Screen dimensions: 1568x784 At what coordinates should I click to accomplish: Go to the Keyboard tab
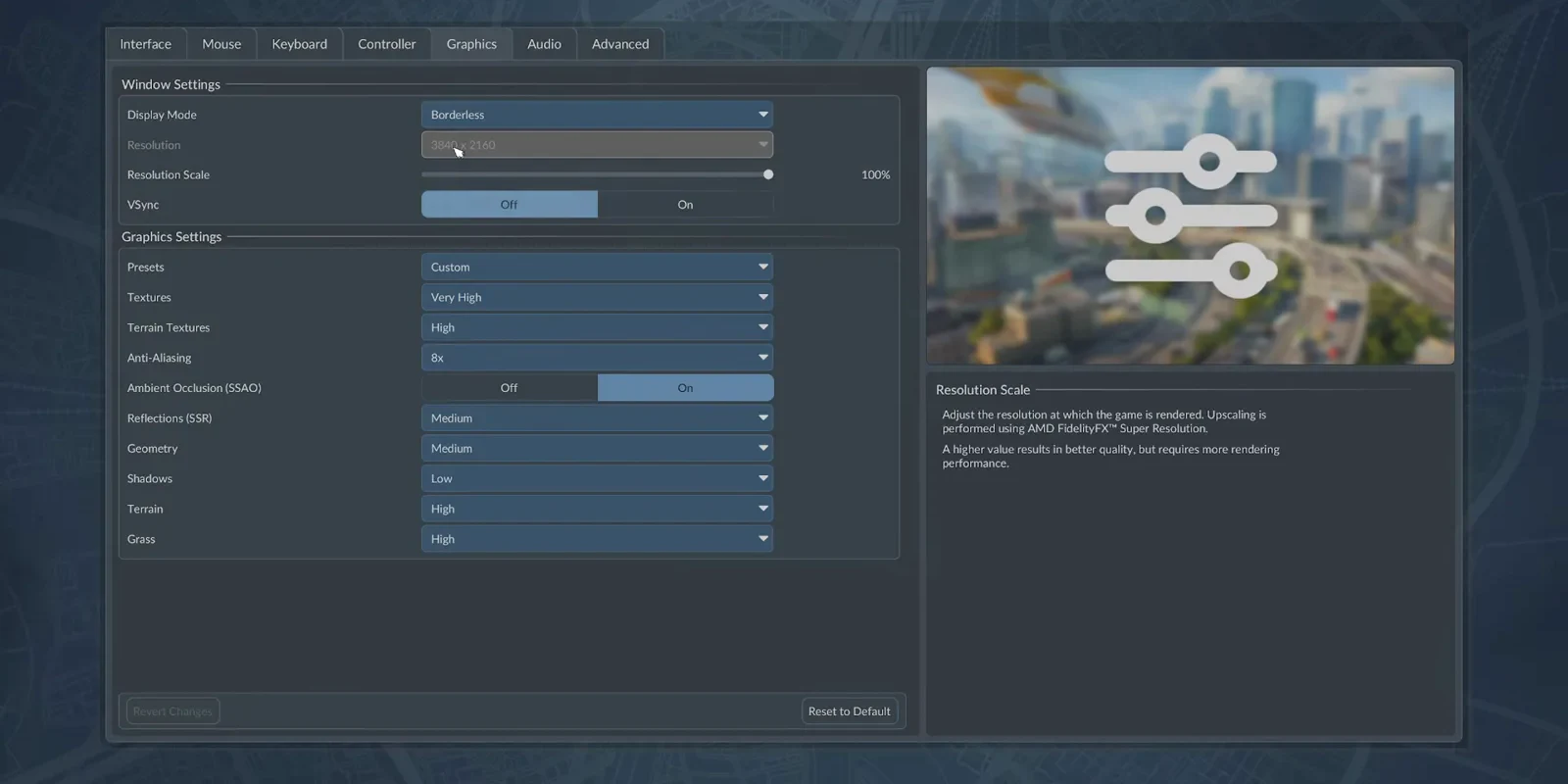[x=300, y=44]
